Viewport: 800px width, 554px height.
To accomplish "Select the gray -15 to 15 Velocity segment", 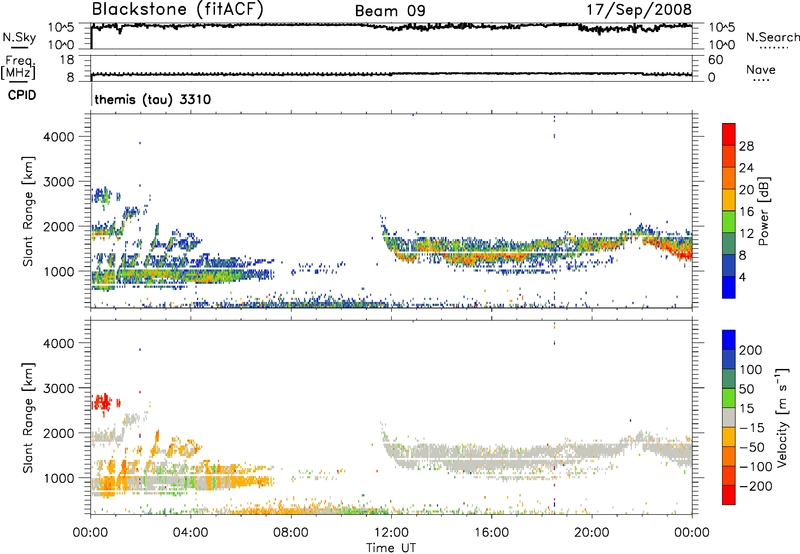I will click(729, 418).
